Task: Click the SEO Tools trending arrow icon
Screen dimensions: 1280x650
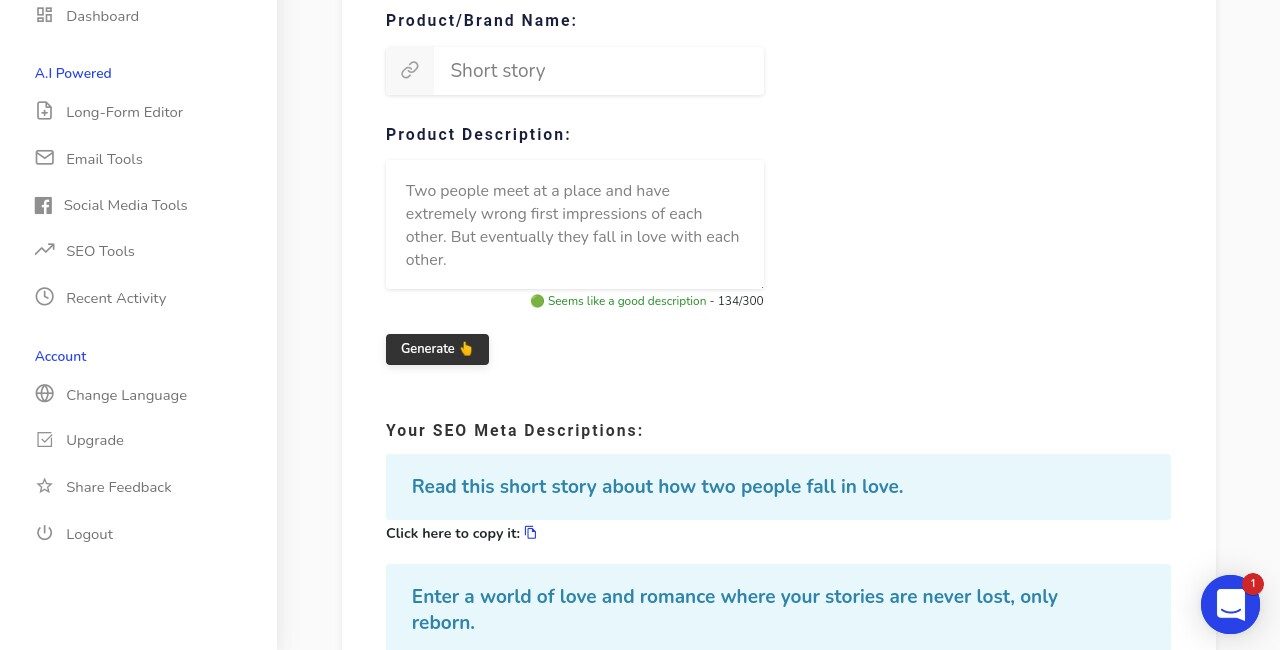Action: tap(44, 250)
